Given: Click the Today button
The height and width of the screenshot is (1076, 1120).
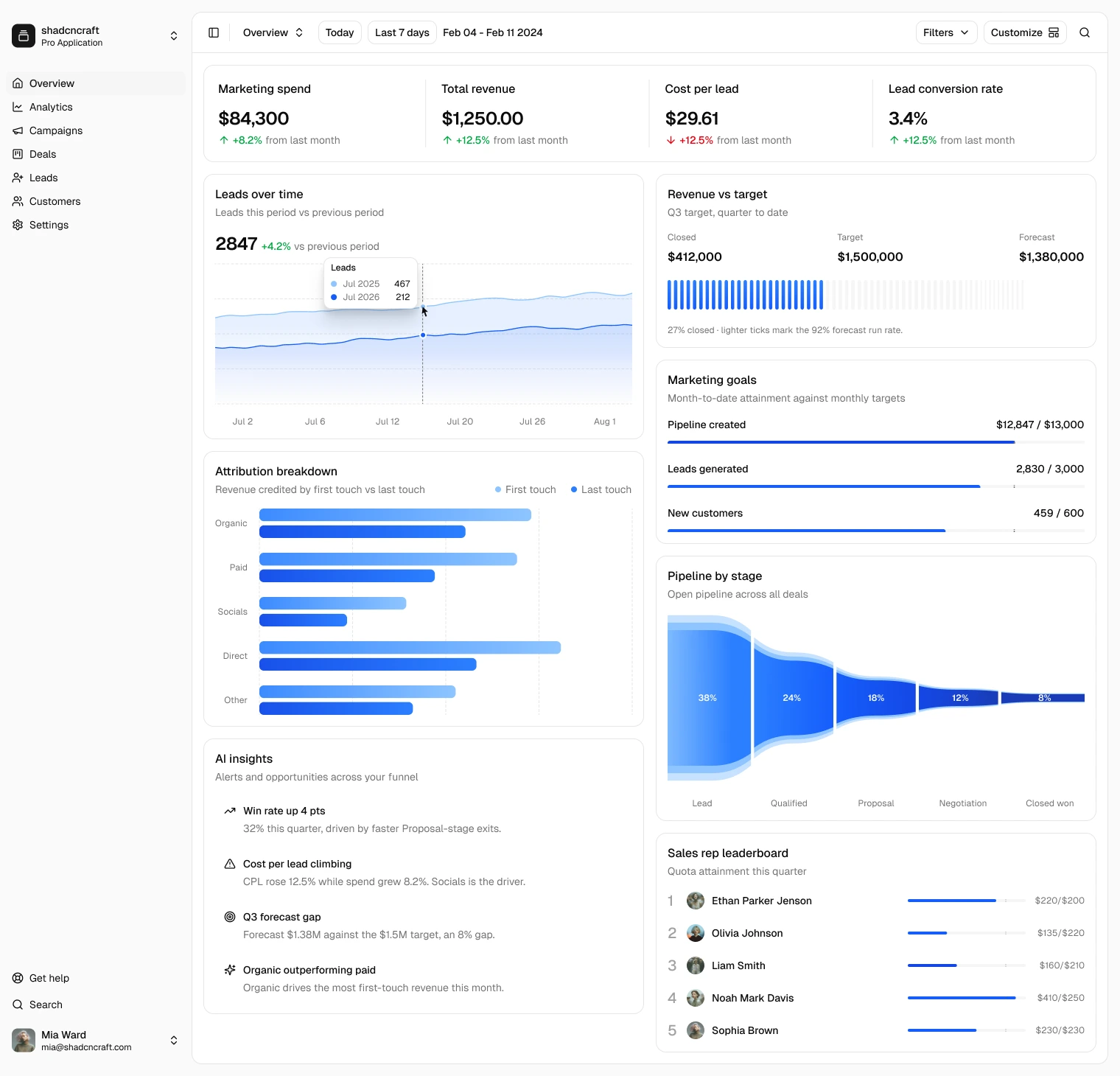Looking at the screenshot, I should click(340, 32).
